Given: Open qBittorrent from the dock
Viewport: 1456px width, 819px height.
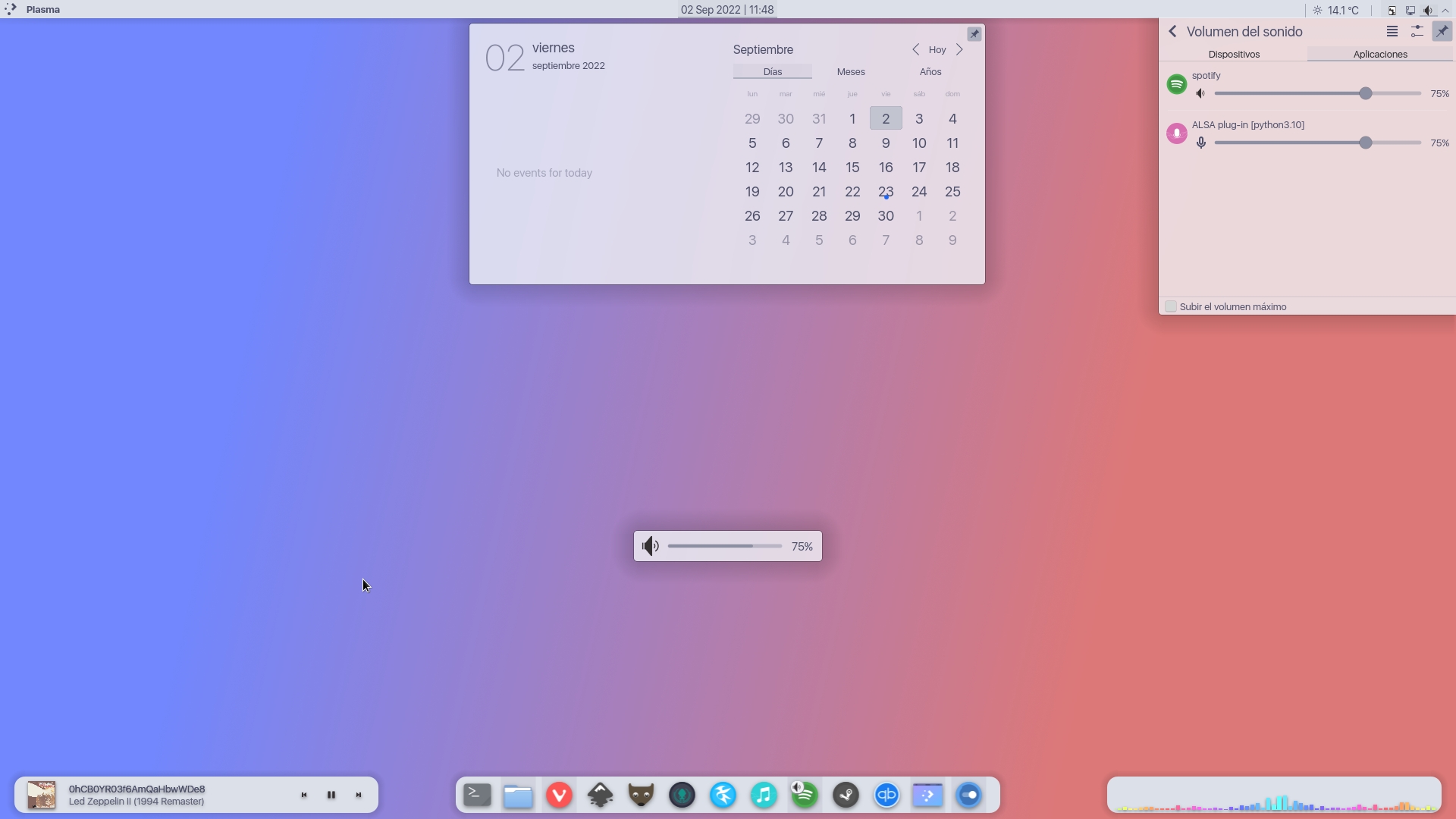Looking at the screenshot, I should coord(886,795).
